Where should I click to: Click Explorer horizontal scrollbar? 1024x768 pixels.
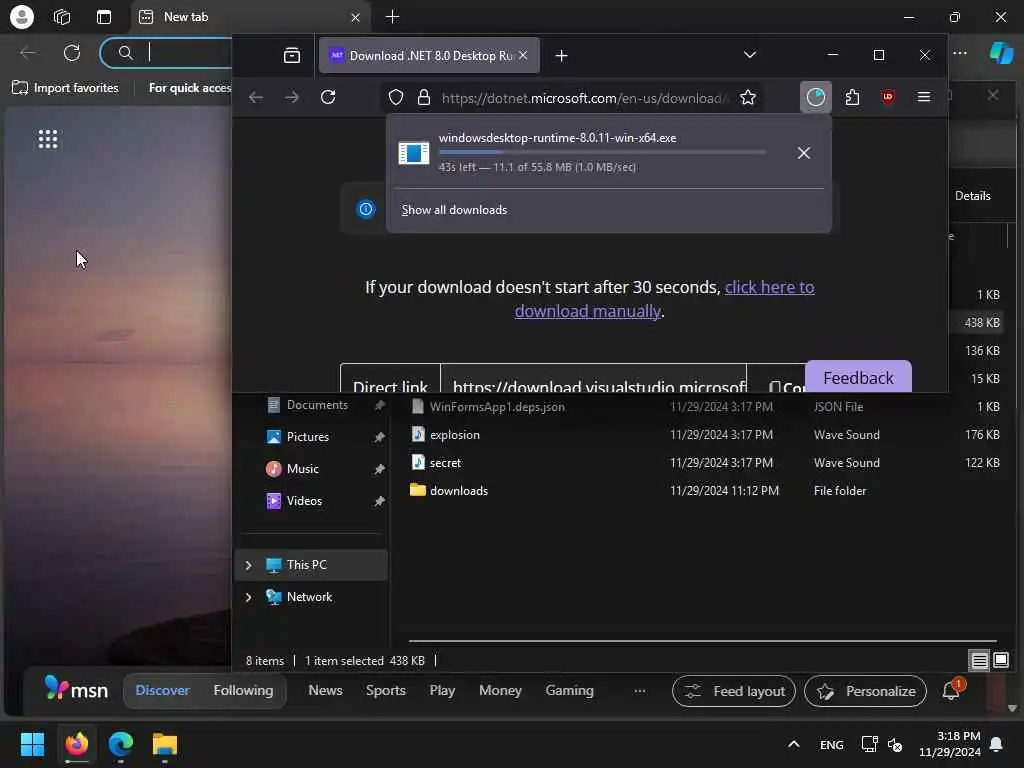tap(703, 641)
